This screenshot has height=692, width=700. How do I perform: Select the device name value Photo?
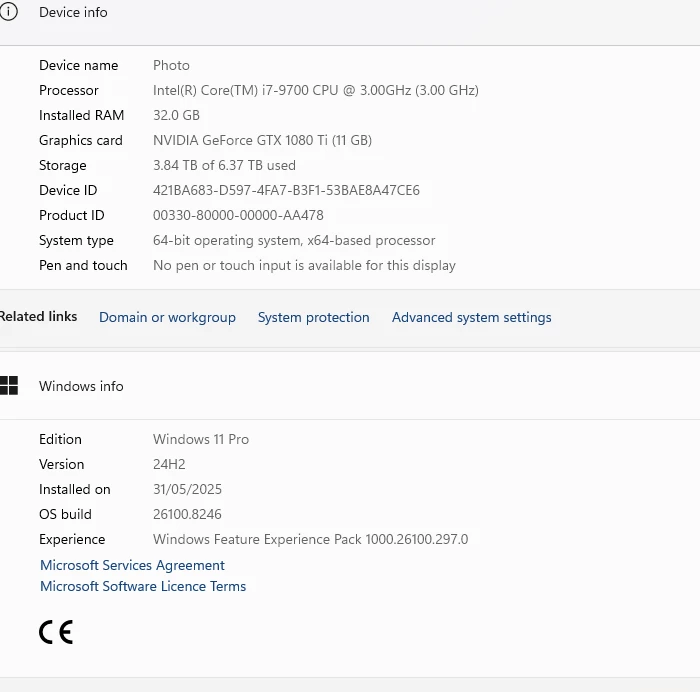[x=171, y=66]
